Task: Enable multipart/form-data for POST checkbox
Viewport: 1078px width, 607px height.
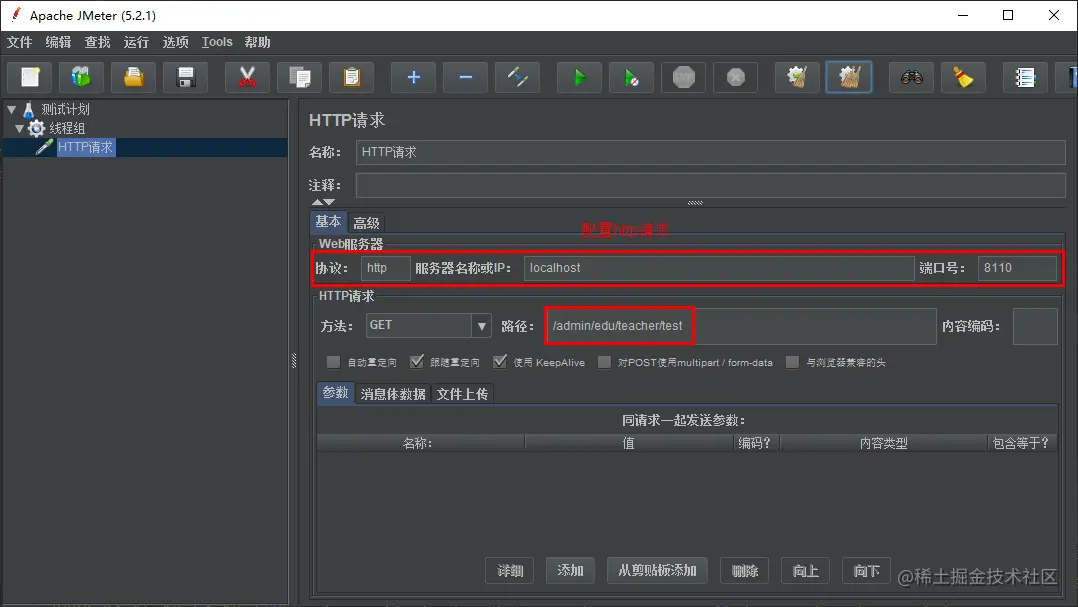Action: [604, 362]
